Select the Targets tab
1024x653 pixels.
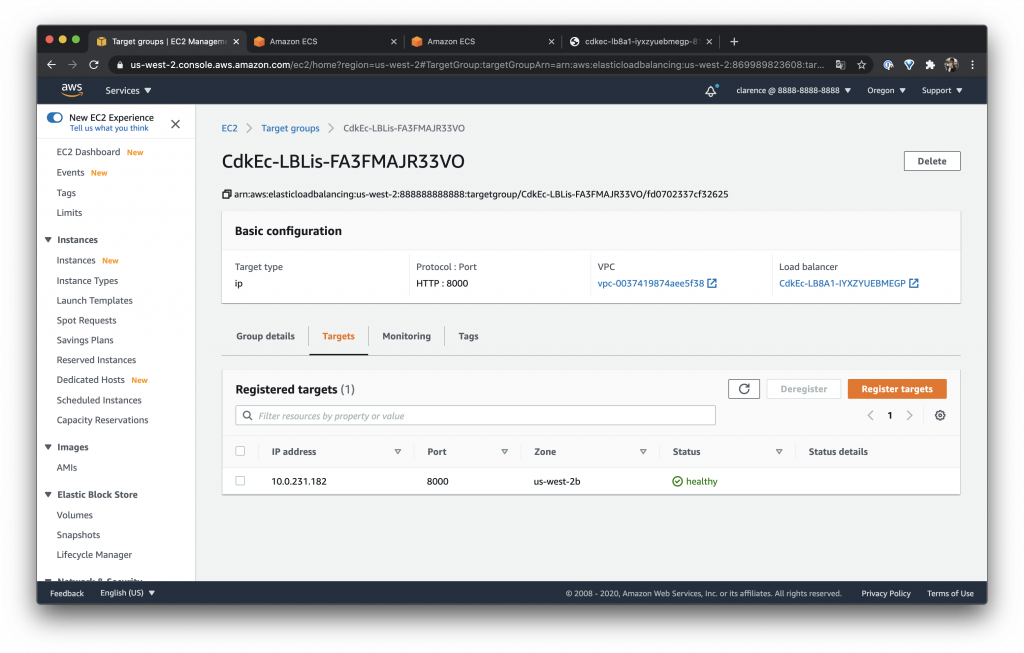[x=338, y=336]
